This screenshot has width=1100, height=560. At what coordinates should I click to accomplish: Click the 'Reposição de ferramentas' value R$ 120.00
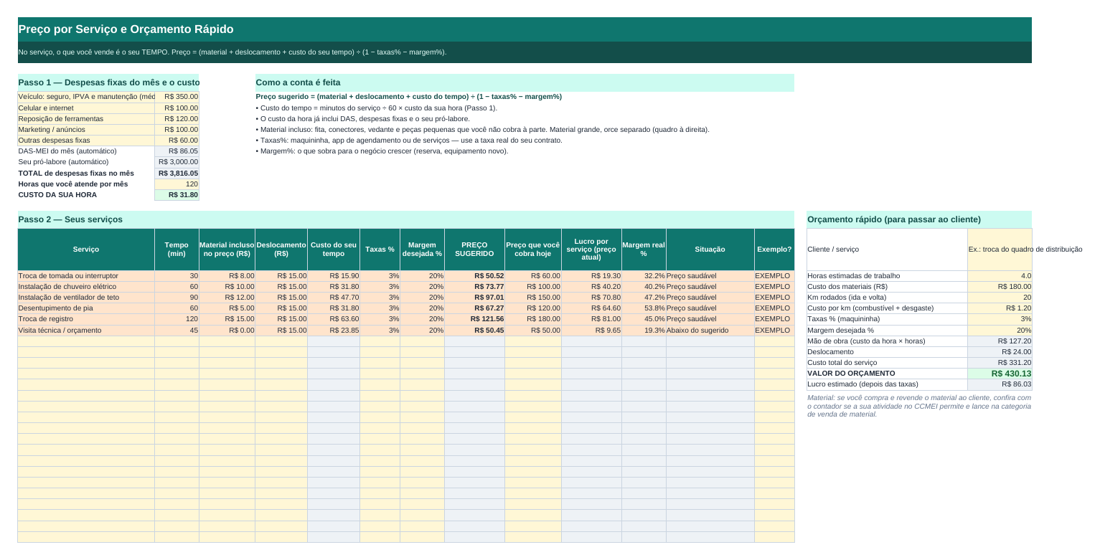pos(177,119)
